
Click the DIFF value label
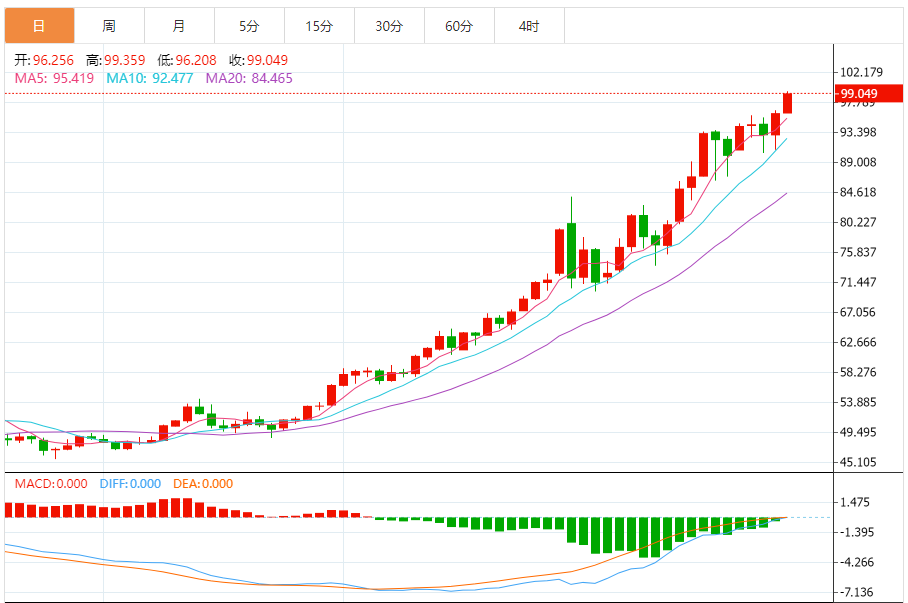[x=130, y=484]
